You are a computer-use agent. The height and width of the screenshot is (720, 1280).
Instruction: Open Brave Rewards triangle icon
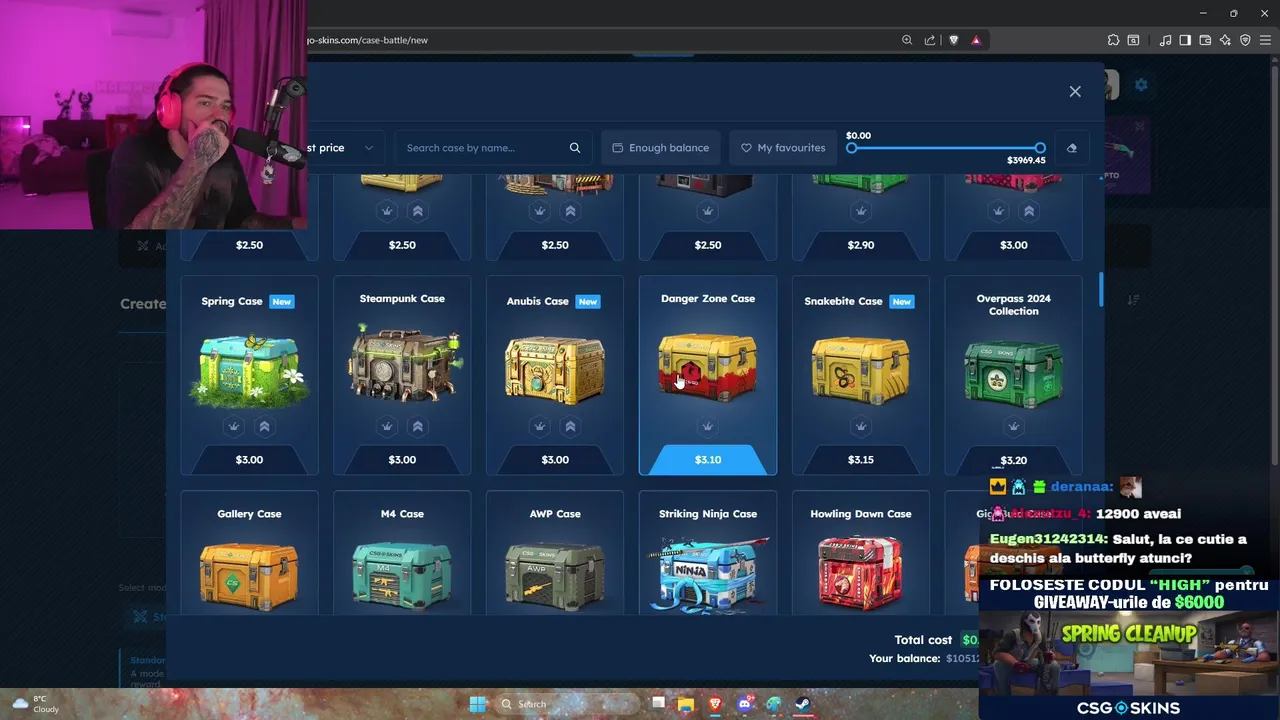pyautogui.click(x=976, y=40)
